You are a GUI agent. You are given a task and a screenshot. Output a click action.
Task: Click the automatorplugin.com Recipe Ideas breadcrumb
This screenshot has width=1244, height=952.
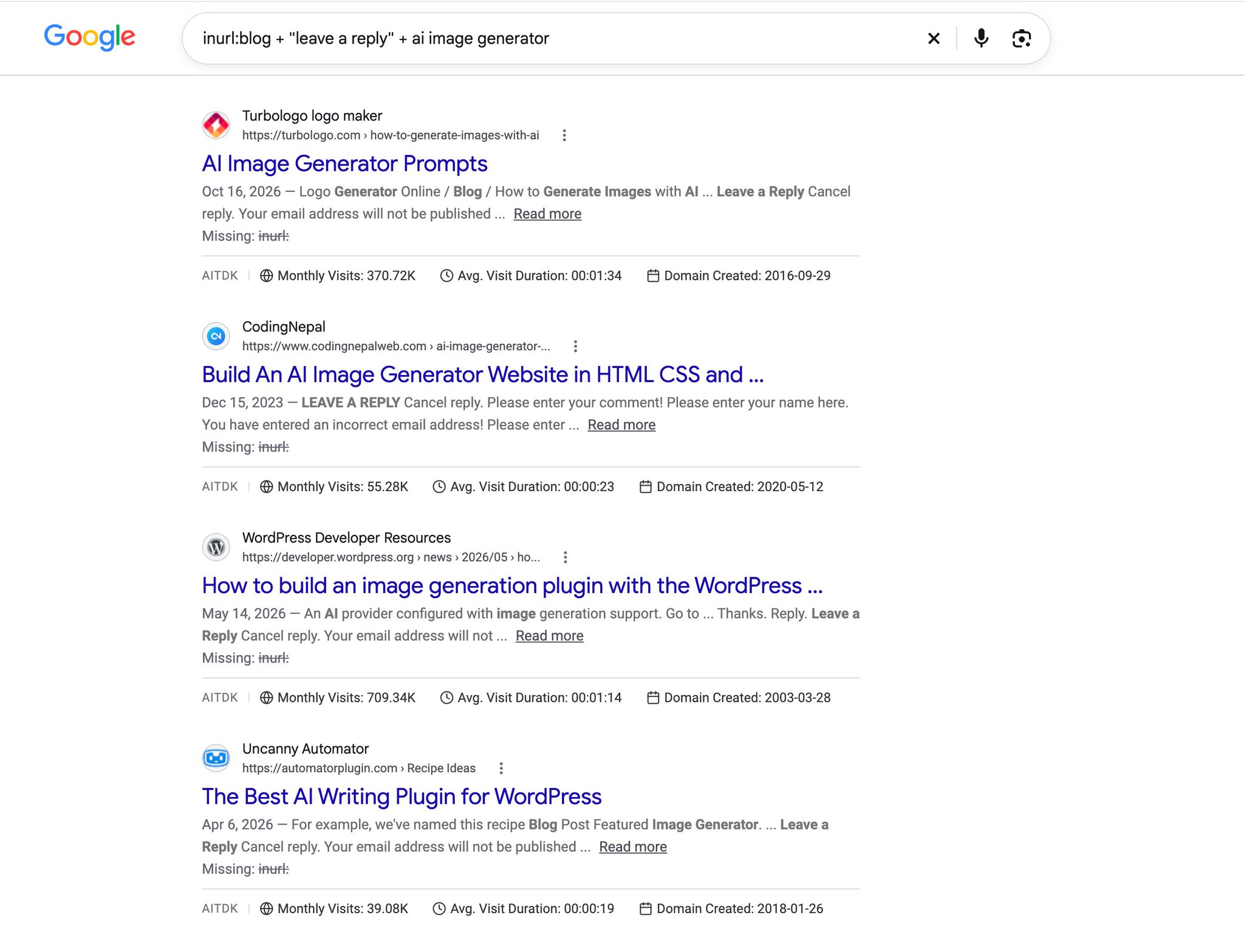click(x=358, y=768)
